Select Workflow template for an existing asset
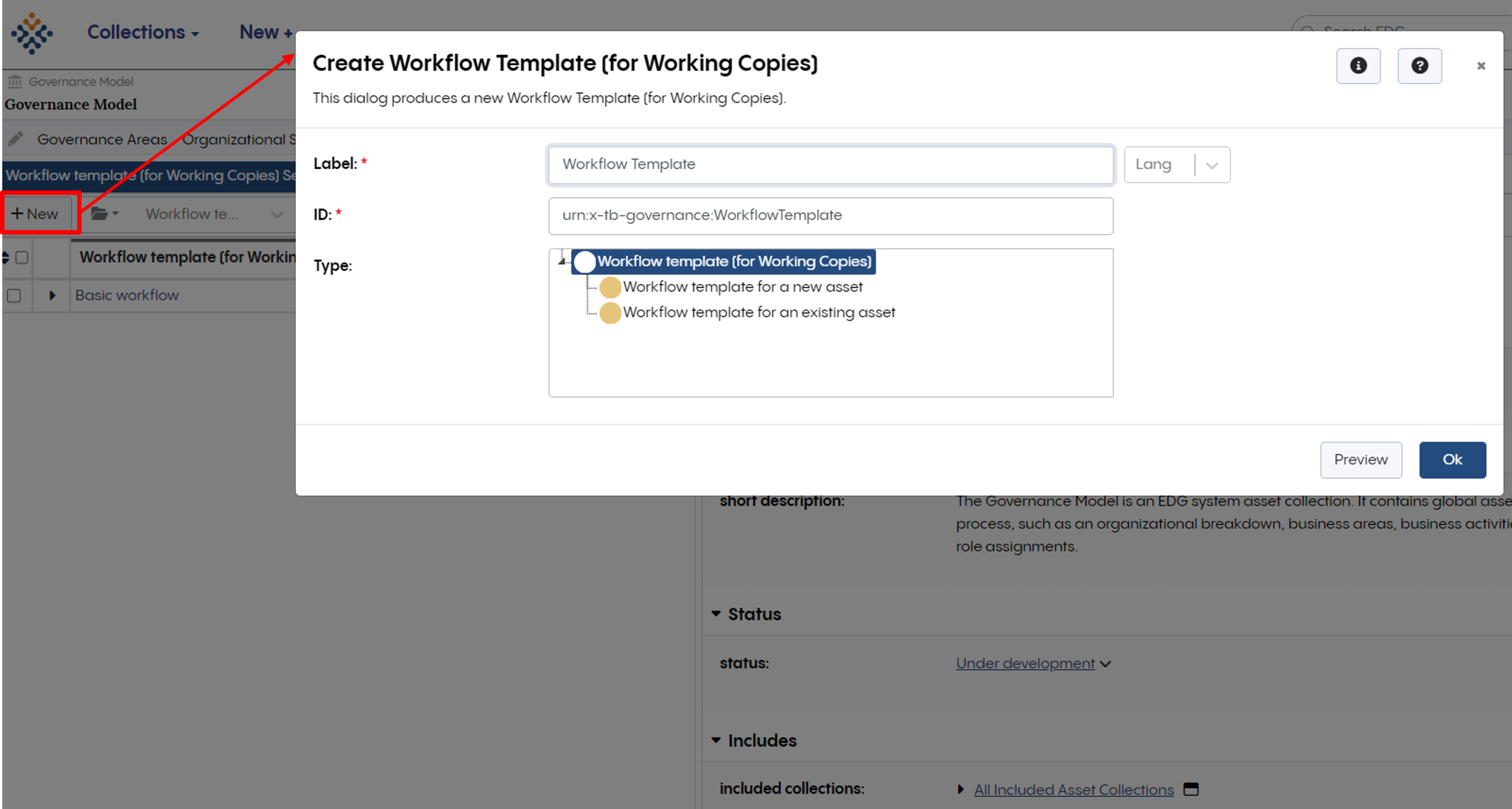 coord(757,311)
